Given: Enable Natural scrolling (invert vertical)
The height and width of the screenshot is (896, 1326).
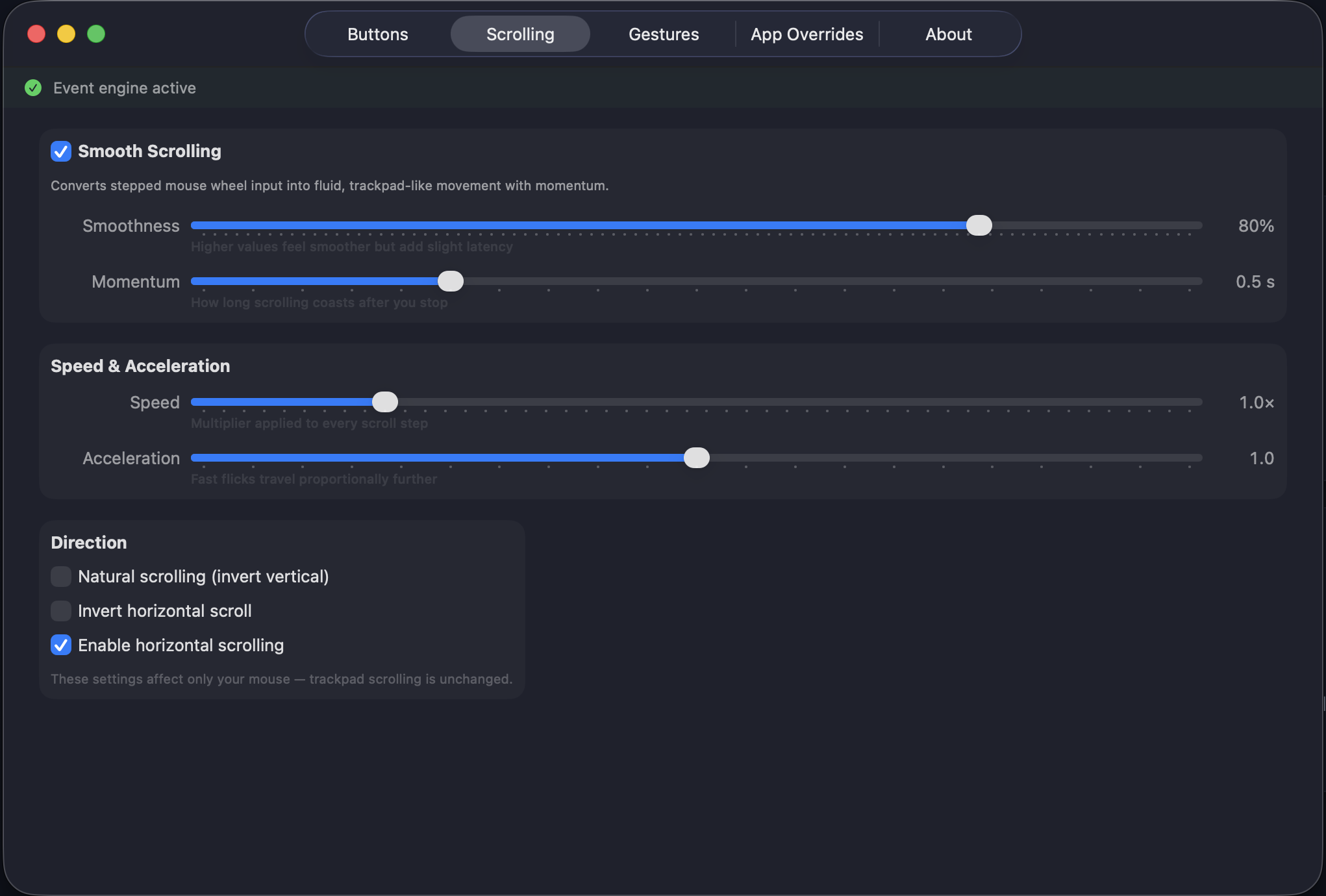Looking at the screenshot, I should pos(60,577).
